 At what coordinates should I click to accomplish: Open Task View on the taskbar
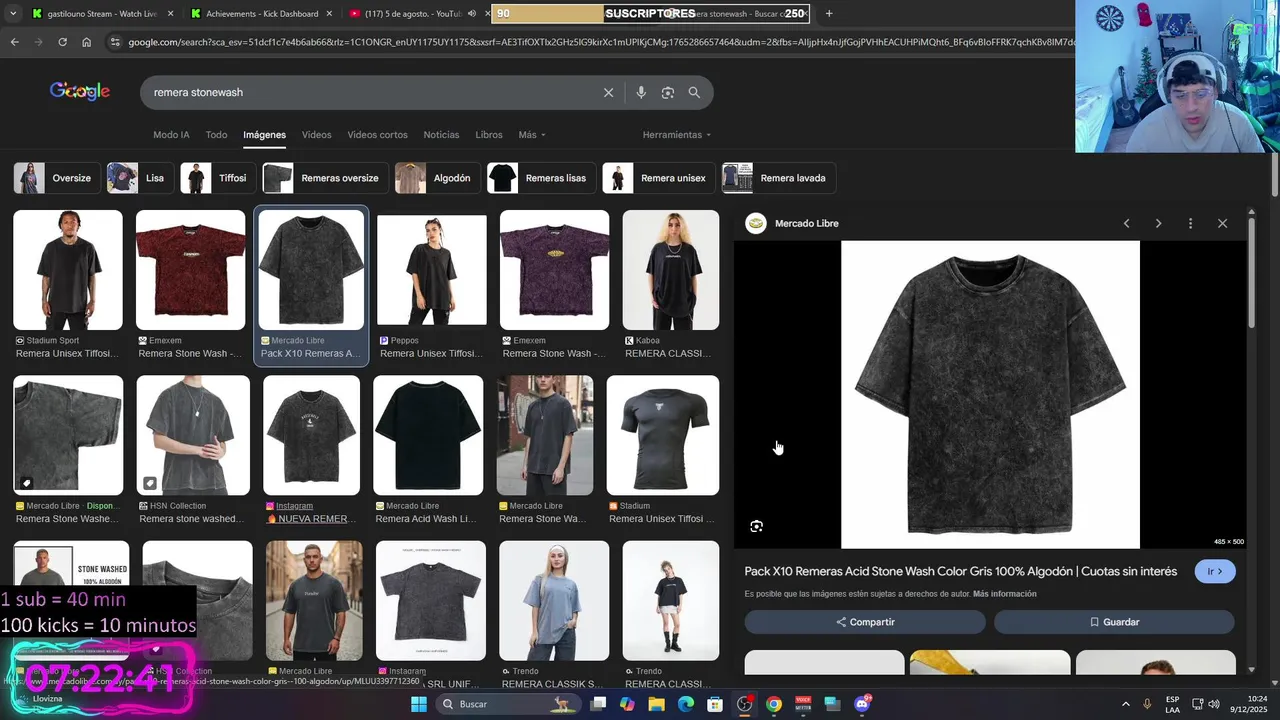point(598,704)
